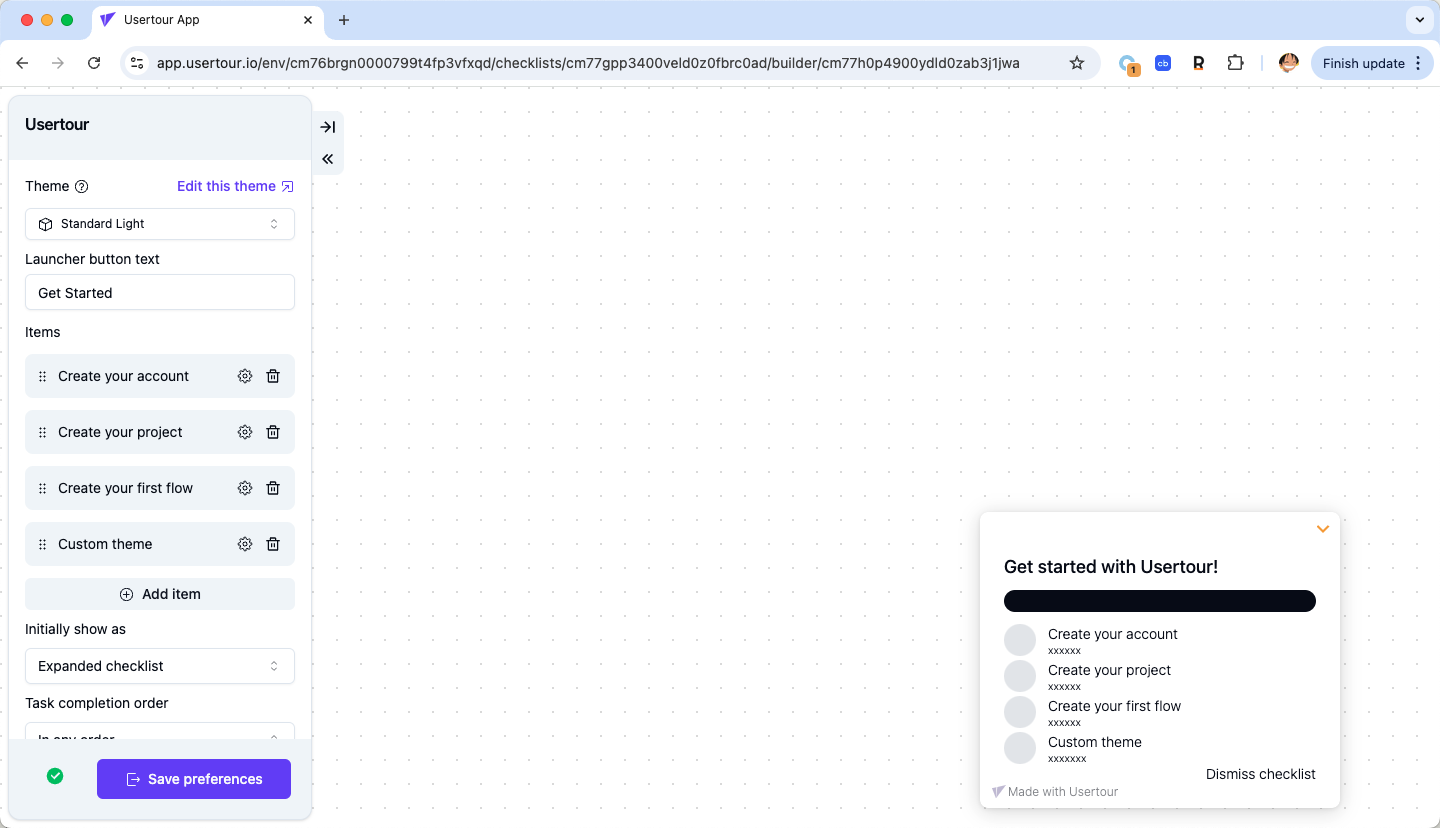The width and height of the screenshot is (1440, 828).
Task: Click Finish update button
Action: tap(1372, 63)
